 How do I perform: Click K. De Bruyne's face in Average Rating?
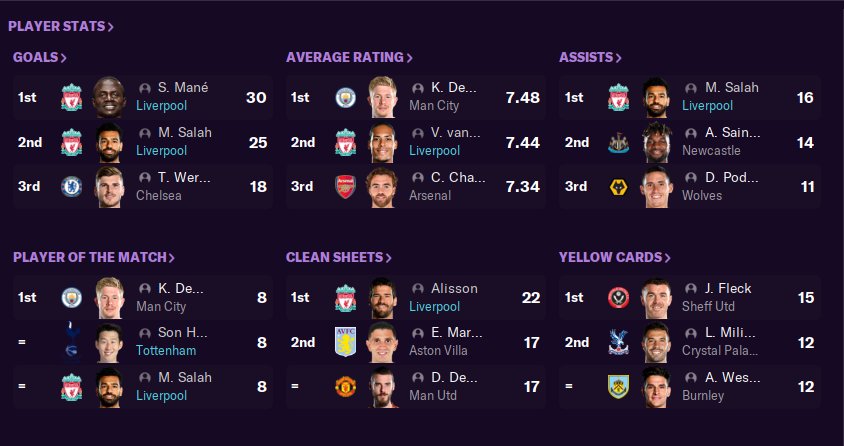pos(384,98)
